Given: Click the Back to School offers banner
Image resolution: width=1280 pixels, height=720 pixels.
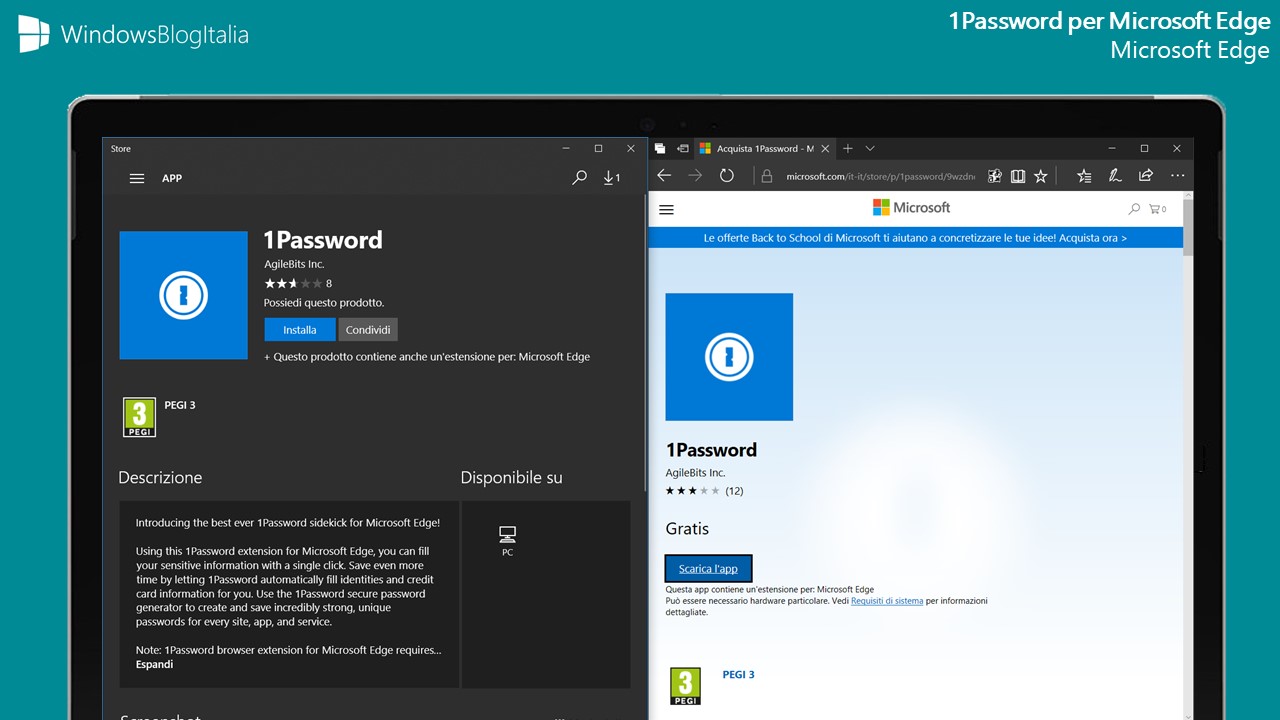Looking at the screenshot, I should point(915,238).
